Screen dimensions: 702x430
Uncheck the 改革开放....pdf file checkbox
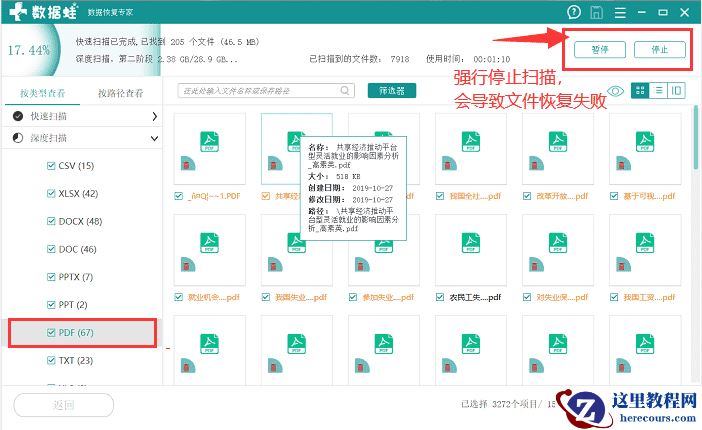[527, 196]
